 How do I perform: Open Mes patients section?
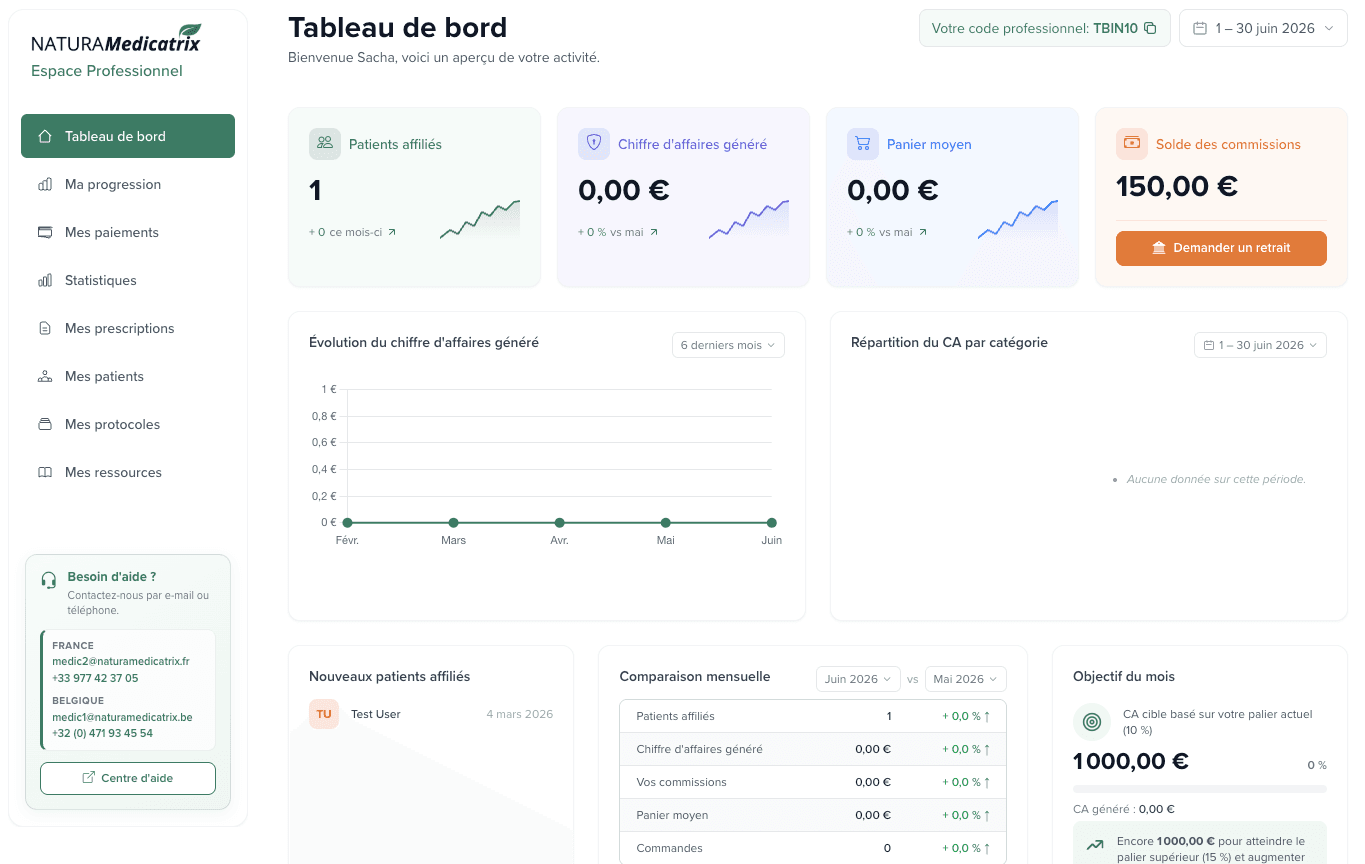click(x=128, y=376)
